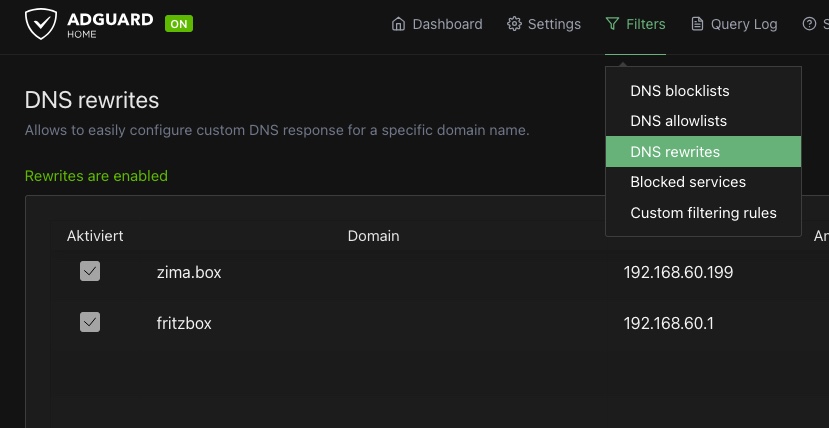Click the green ON status badge
The height and width of the screenshot is (428, 829).
pos(179,24)
